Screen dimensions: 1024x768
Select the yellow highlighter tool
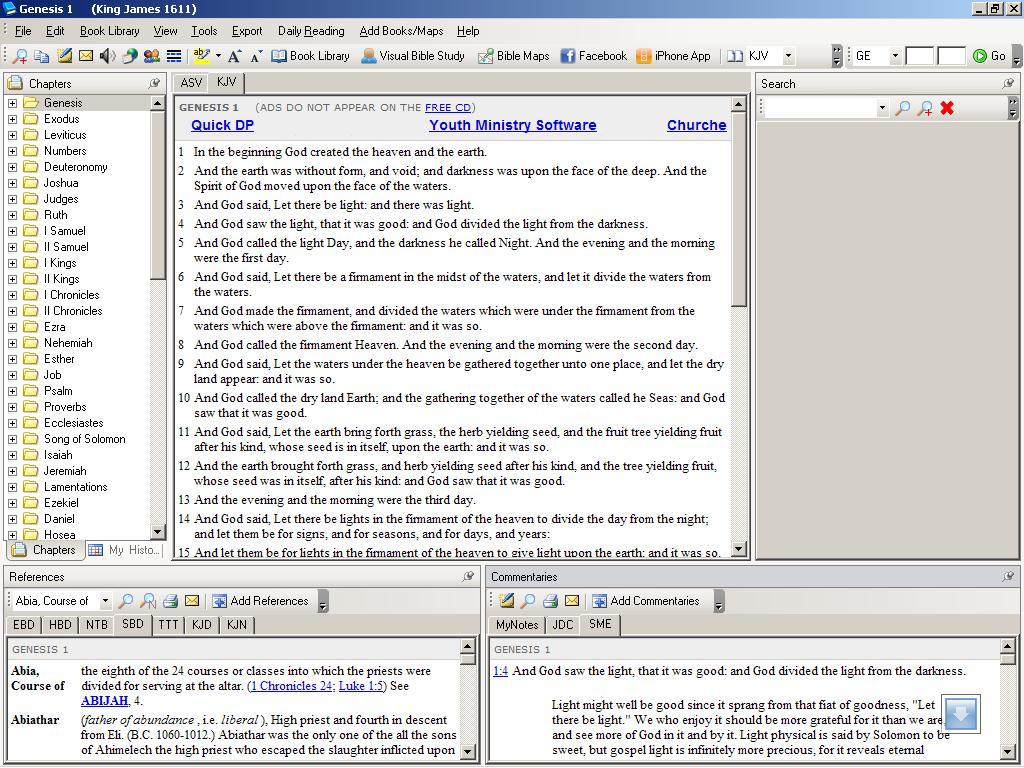202,56
